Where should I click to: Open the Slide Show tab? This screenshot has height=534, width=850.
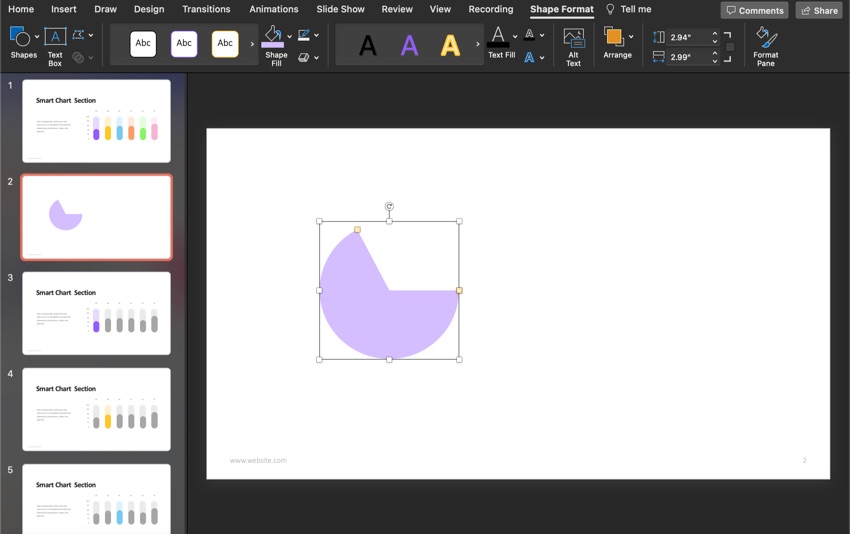point(340,9)
